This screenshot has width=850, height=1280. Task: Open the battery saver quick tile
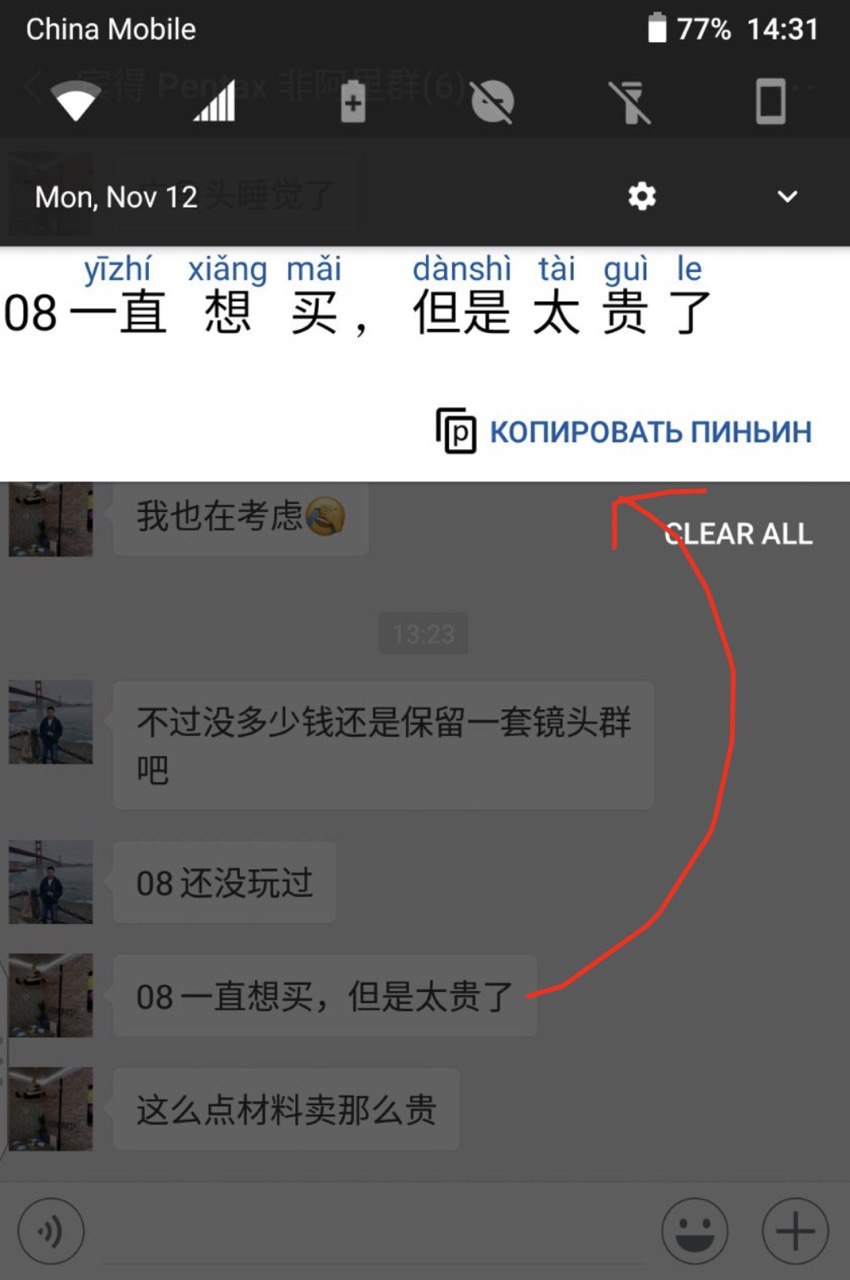point(353,101)
